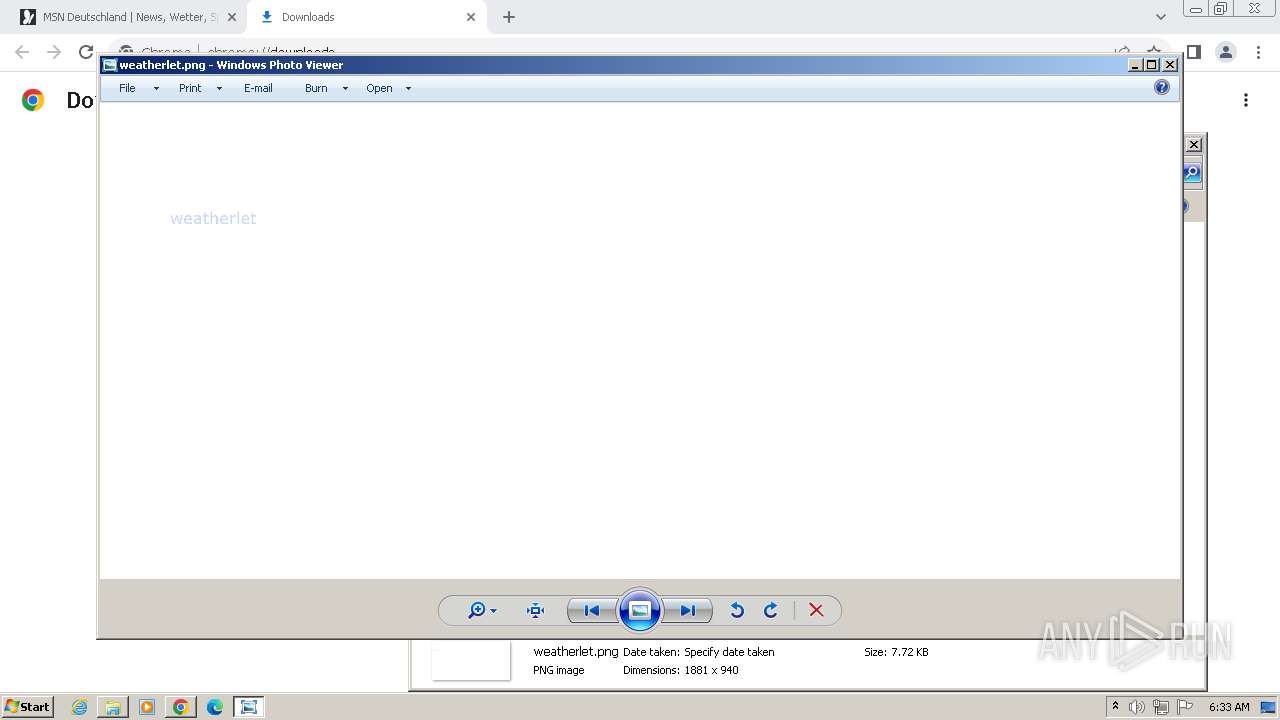Delete the photo with red X
The height and width of the screenshot is (720, 1280).
(x=816, y=610)
